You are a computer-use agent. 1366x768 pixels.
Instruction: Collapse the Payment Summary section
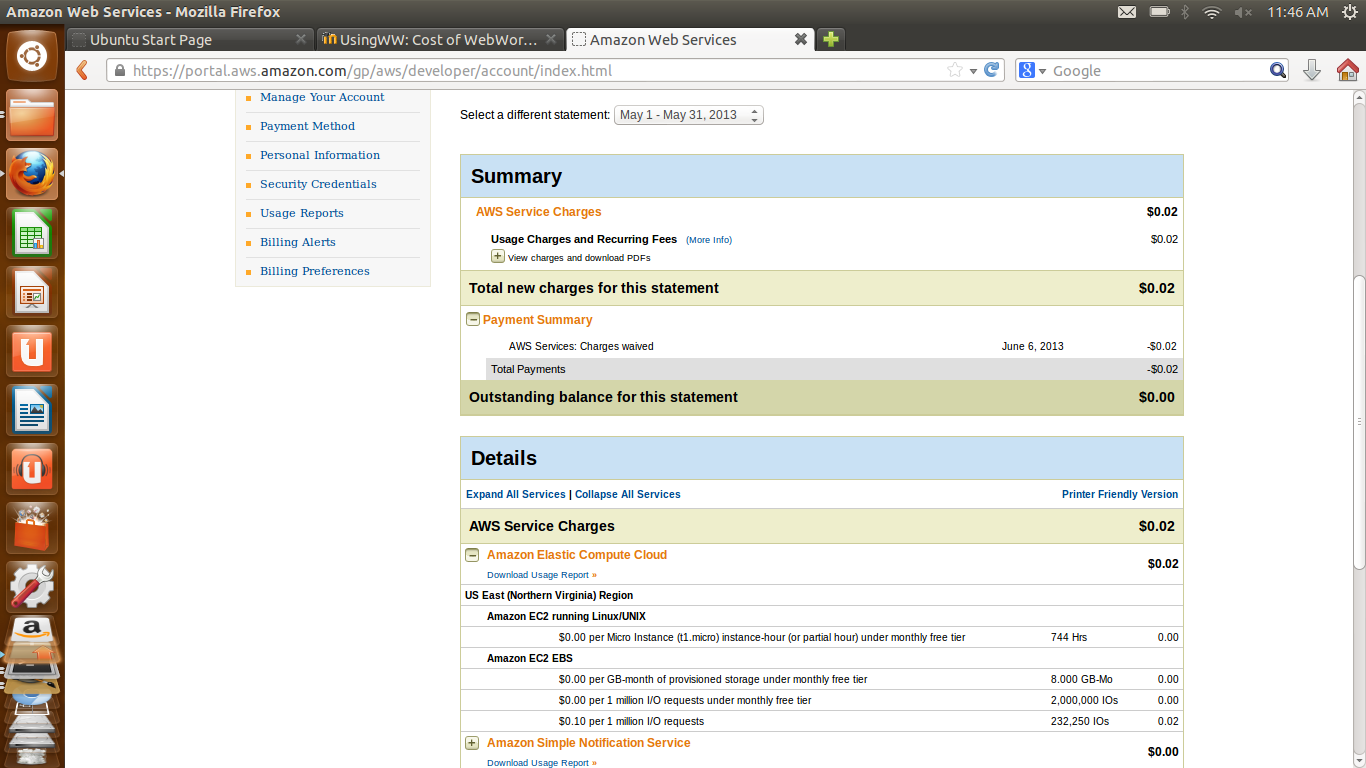coord(473,320)
